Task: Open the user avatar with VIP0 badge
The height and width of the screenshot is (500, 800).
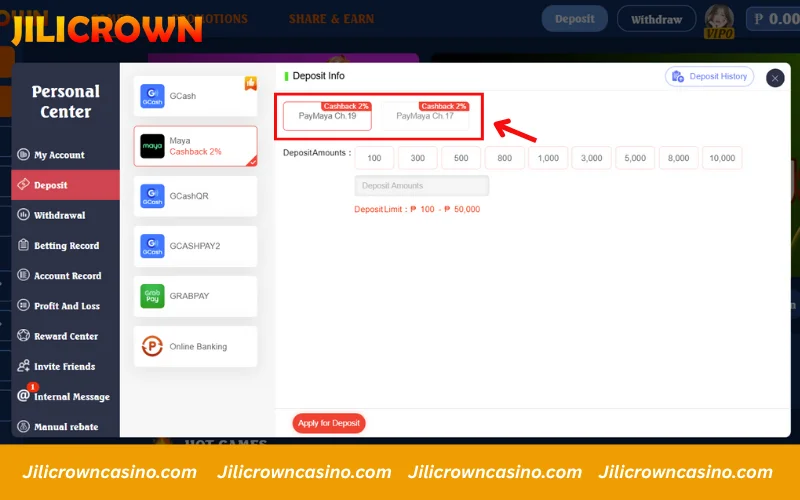Action: [x=719, y=21]
